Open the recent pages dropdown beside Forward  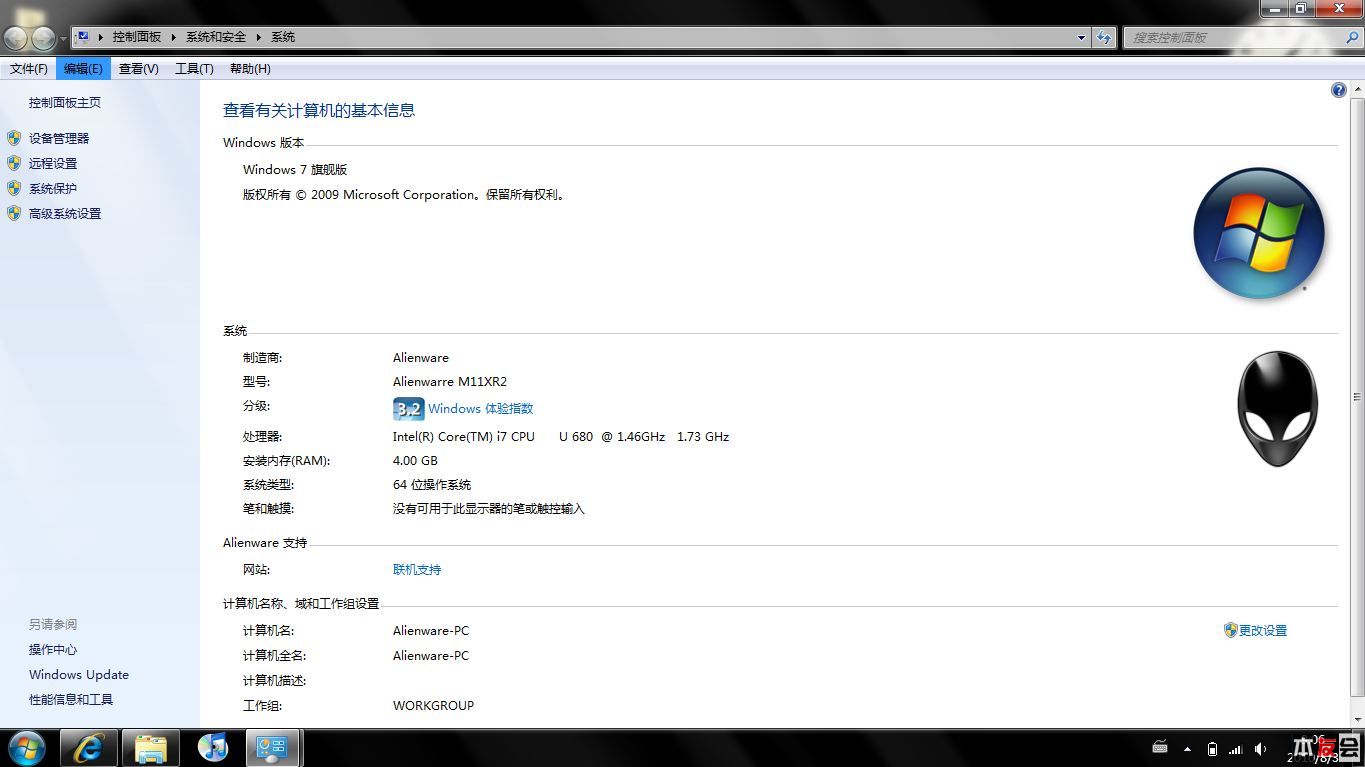[63, 39]
